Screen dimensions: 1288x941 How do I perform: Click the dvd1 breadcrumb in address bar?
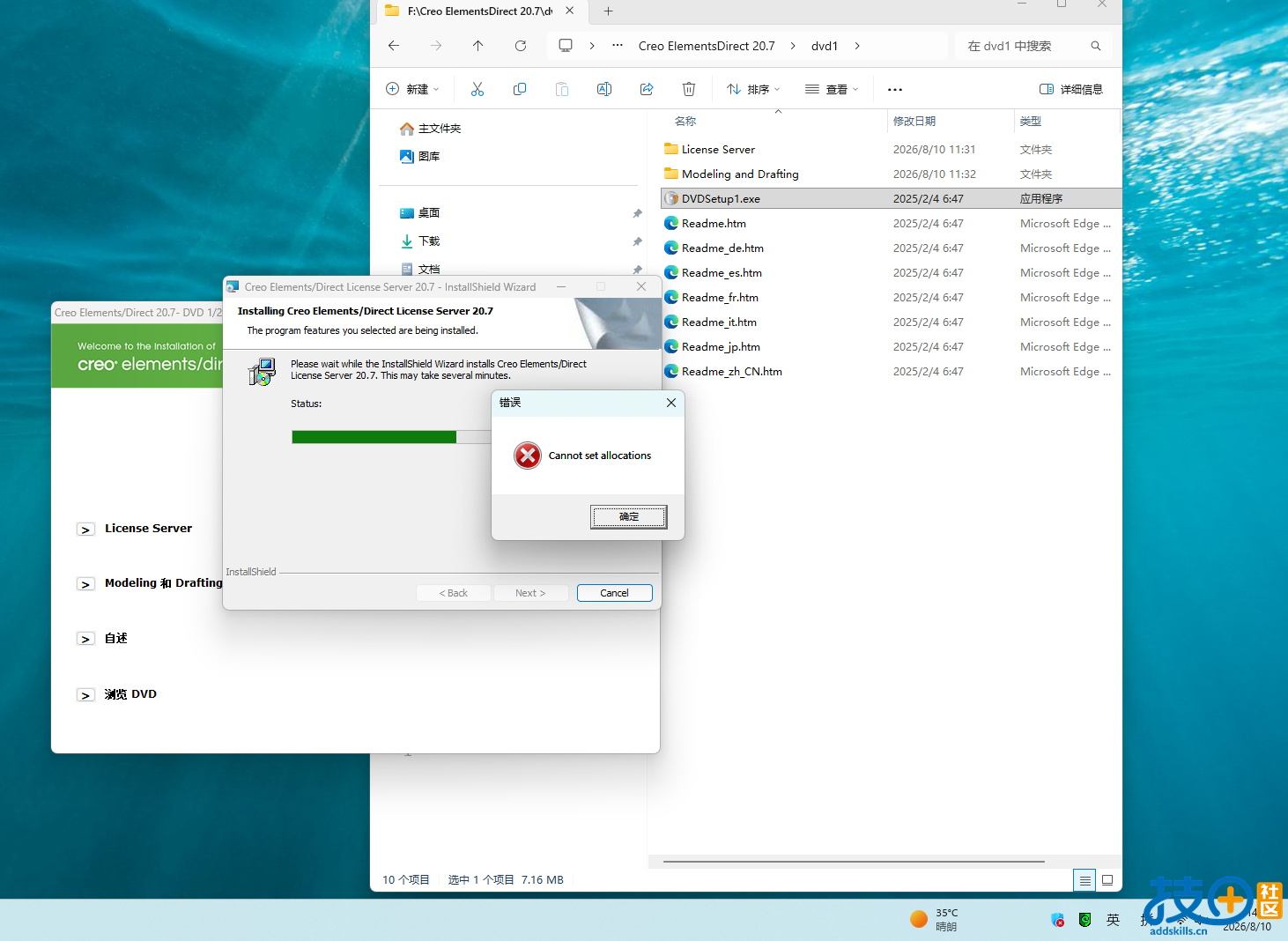click(825, 46)
